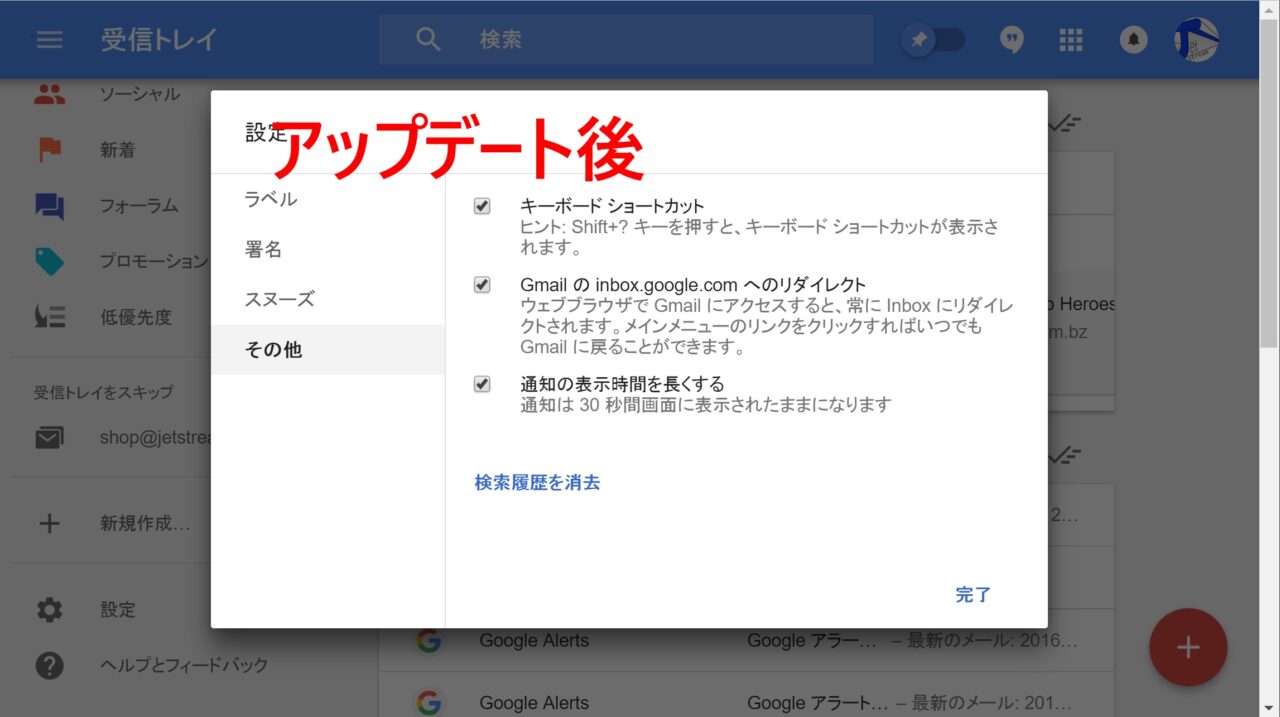1280x717 pixels.
Task: Open the スヌーズ settings tab
Action: tap(279, 299)
